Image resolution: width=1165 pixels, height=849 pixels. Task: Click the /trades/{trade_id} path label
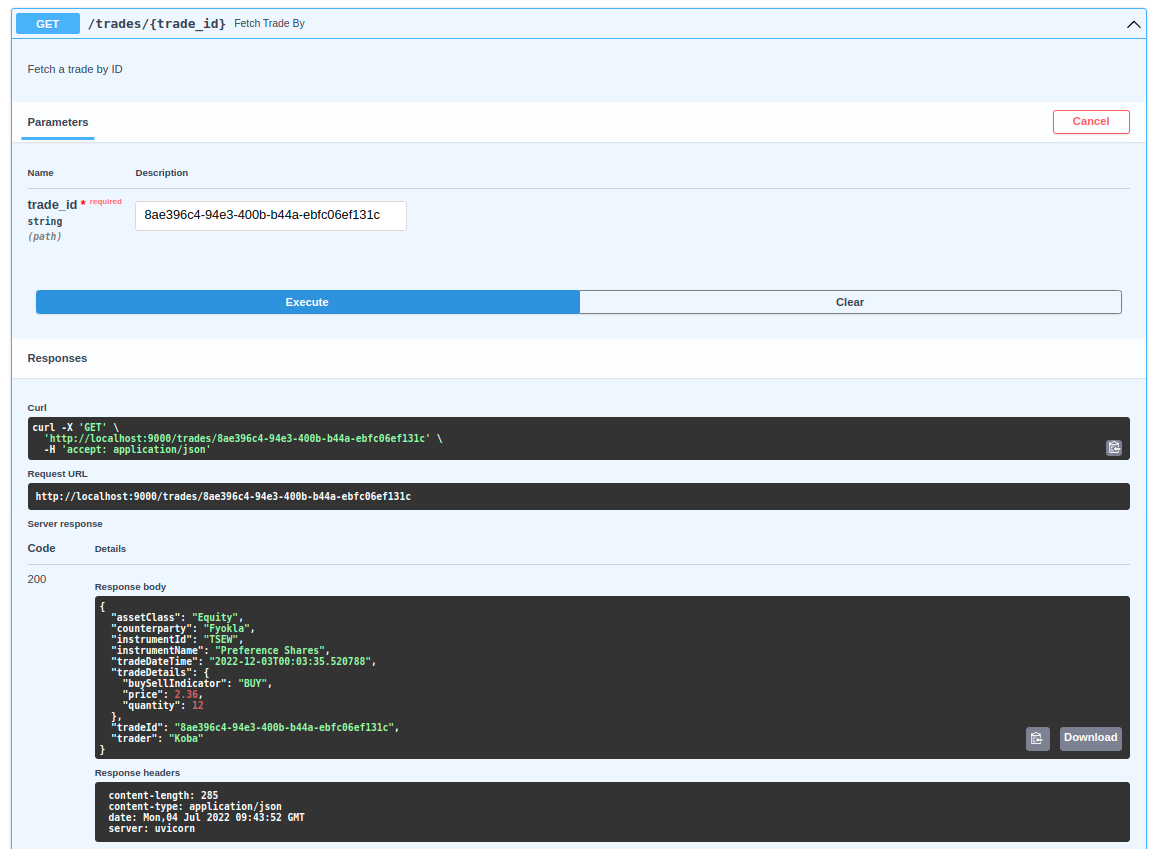point(158,23)
